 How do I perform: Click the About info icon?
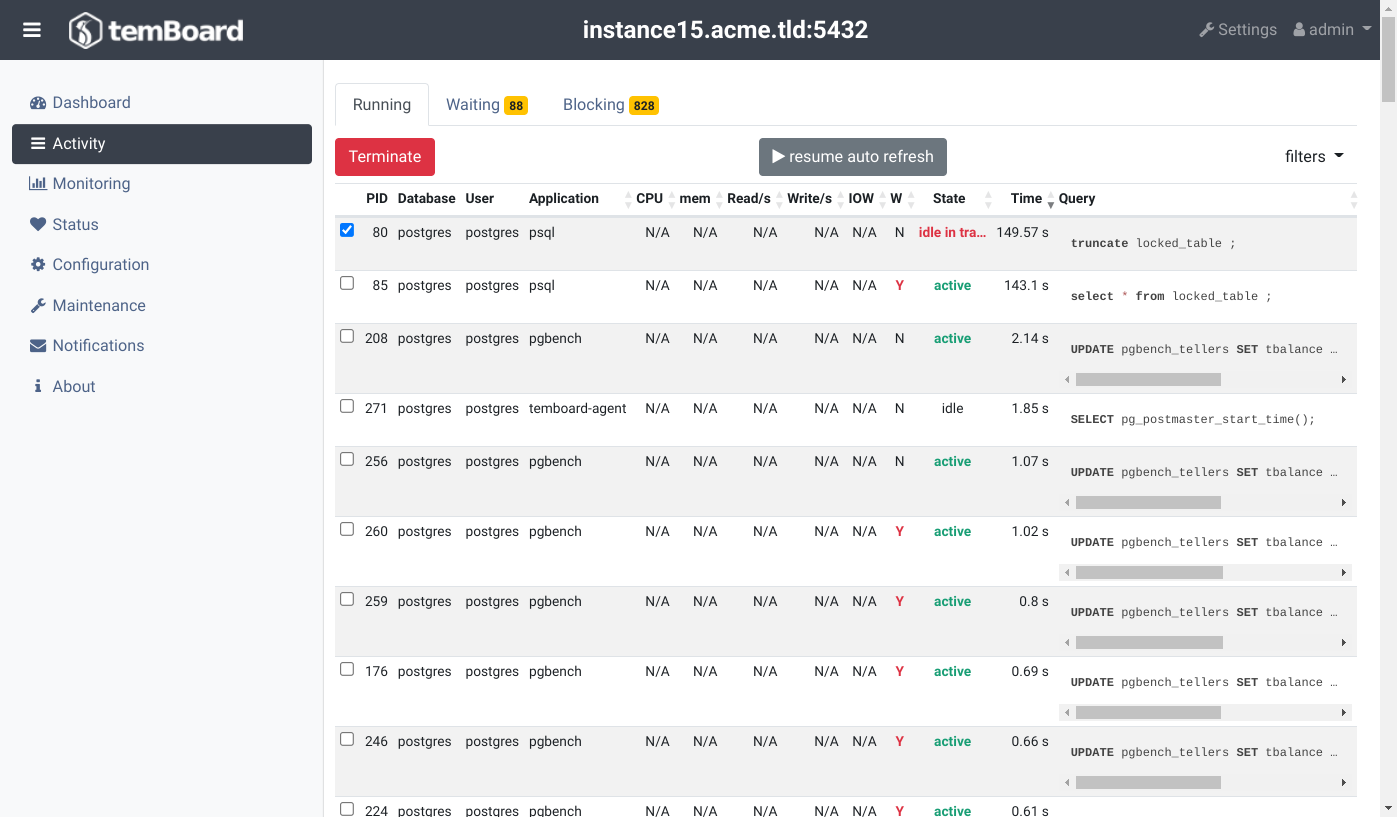pos(38,386)
